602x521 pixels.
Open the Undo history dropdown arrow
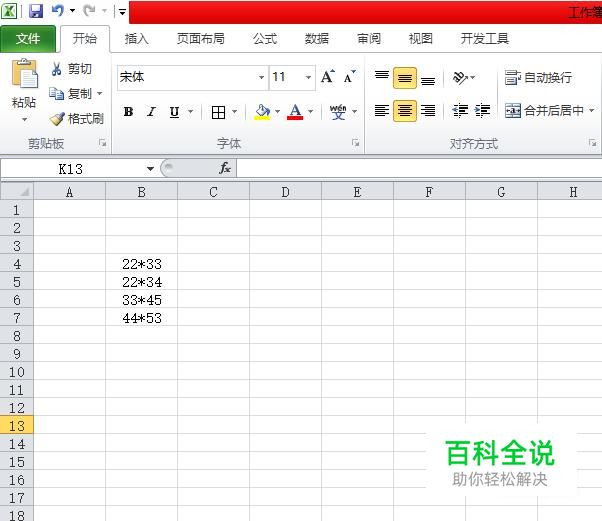point(72,11)
